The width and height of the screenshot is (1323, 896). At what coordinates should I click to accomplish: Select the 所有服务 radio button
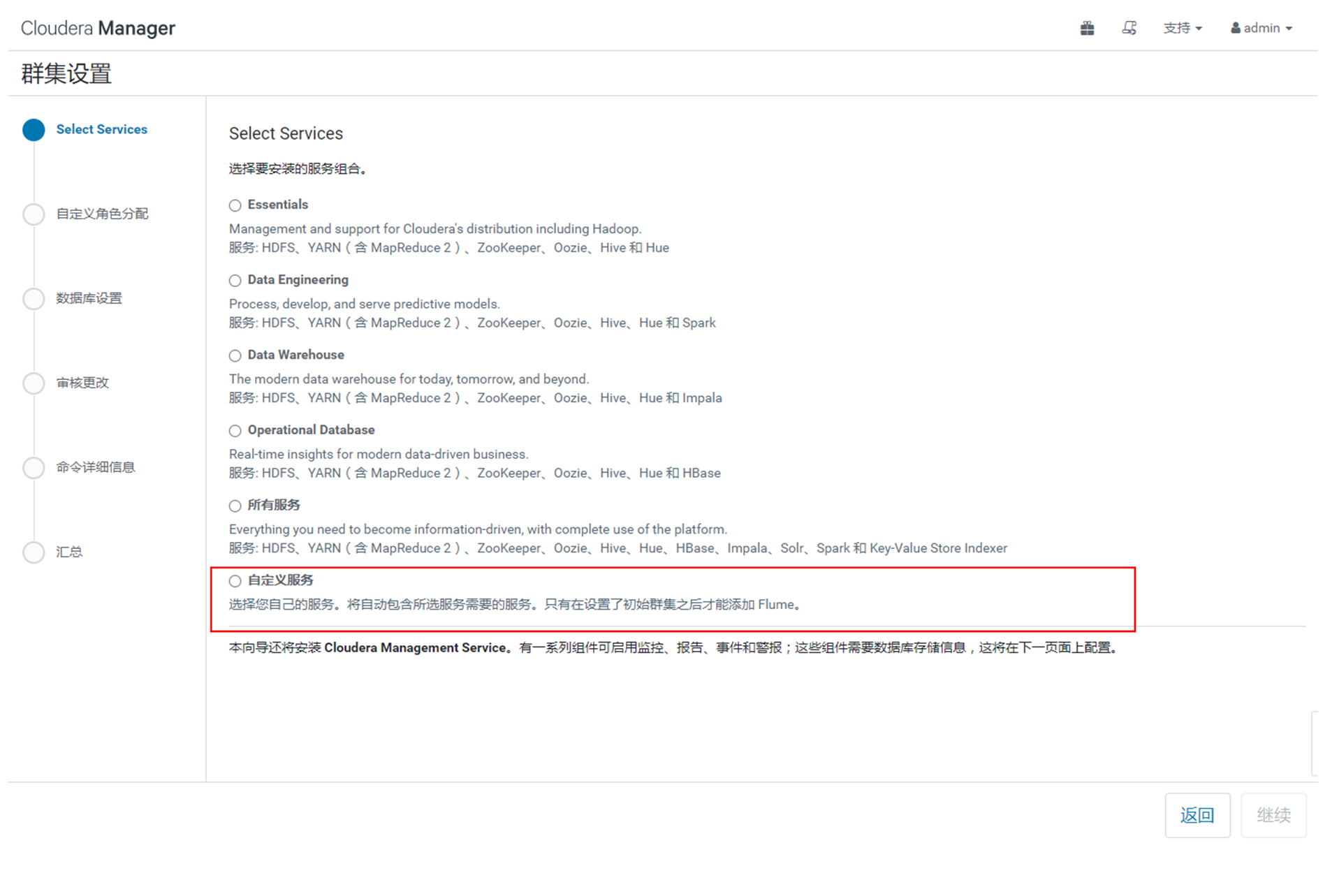click(x=235, y=506)
